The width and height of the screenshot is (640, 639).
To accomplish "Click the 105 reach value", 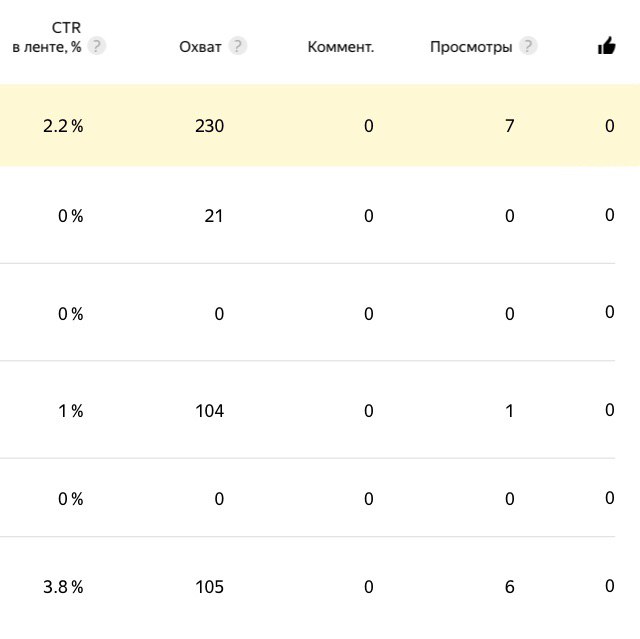I will (x=209, y=587).
